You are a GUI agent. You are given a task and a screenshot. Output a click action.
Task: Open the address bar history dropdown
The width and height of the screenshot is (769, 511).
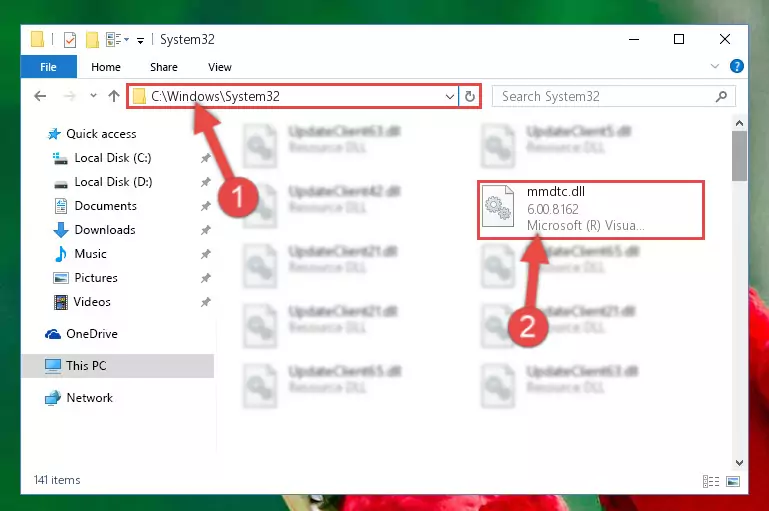click(449, 97)
